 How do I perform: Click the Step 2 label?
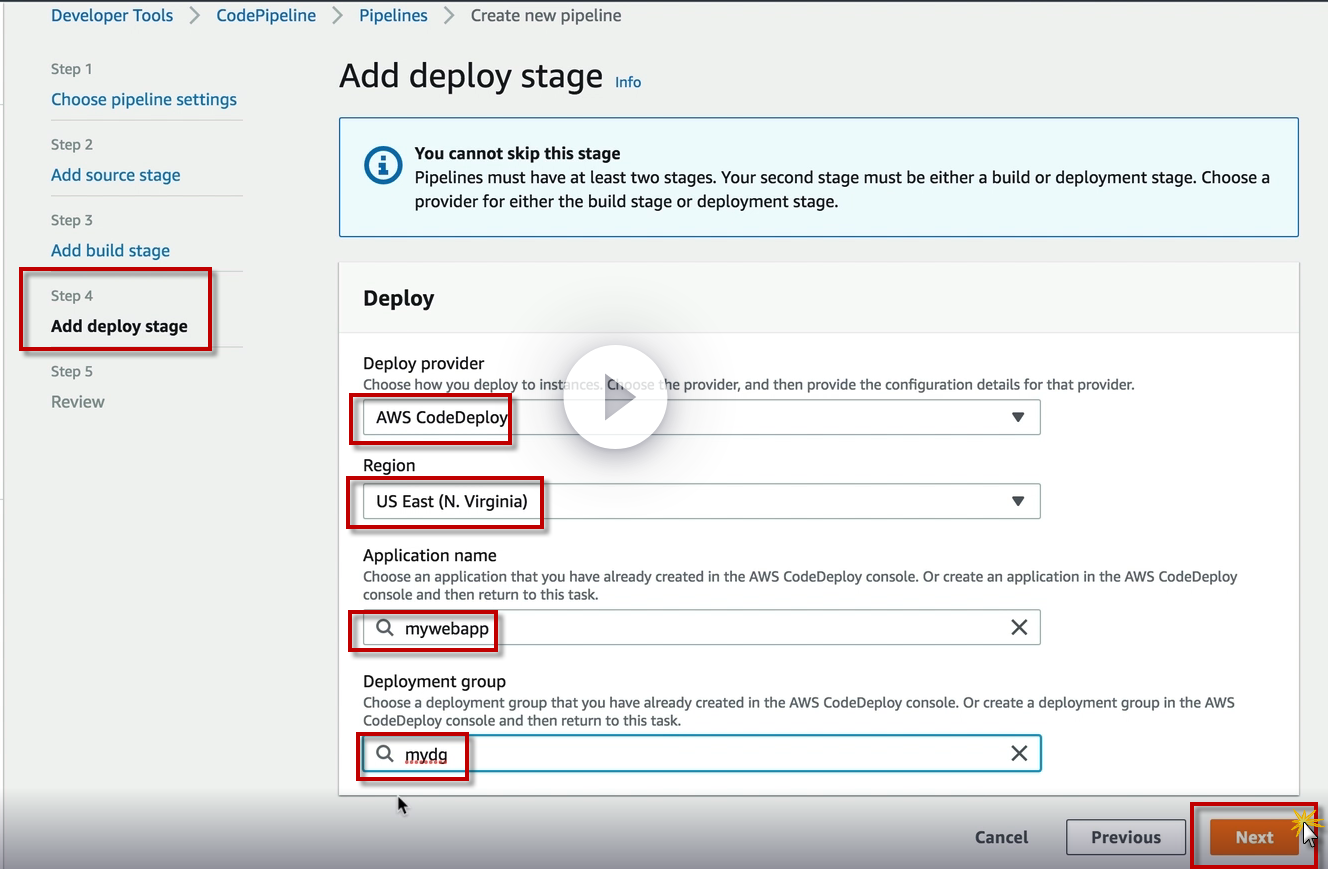[72, 145]
